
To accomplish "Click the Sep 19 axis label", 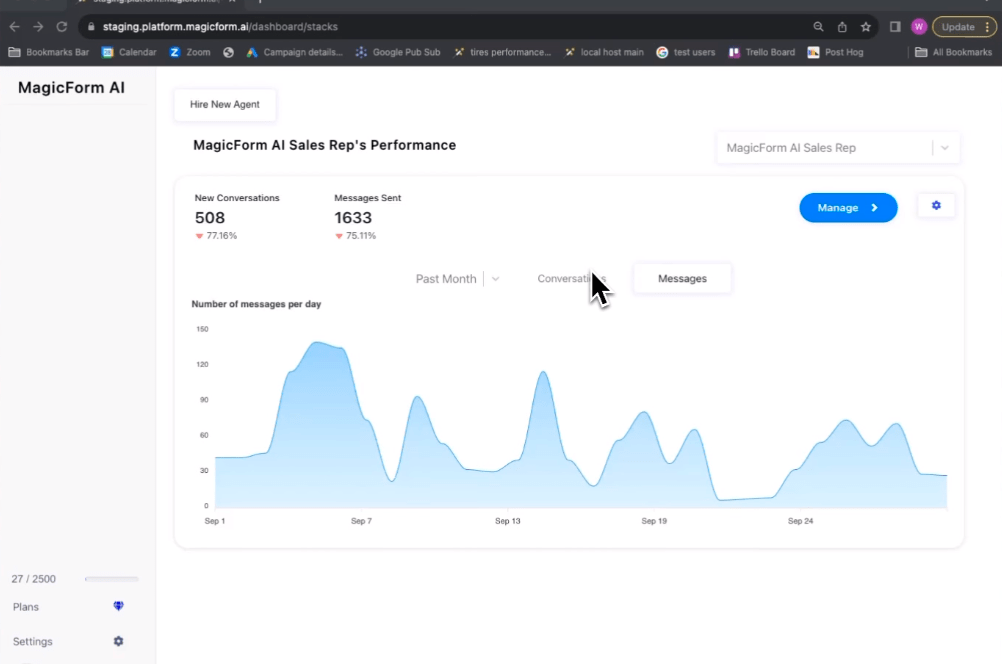I will (x=654, y=521).
